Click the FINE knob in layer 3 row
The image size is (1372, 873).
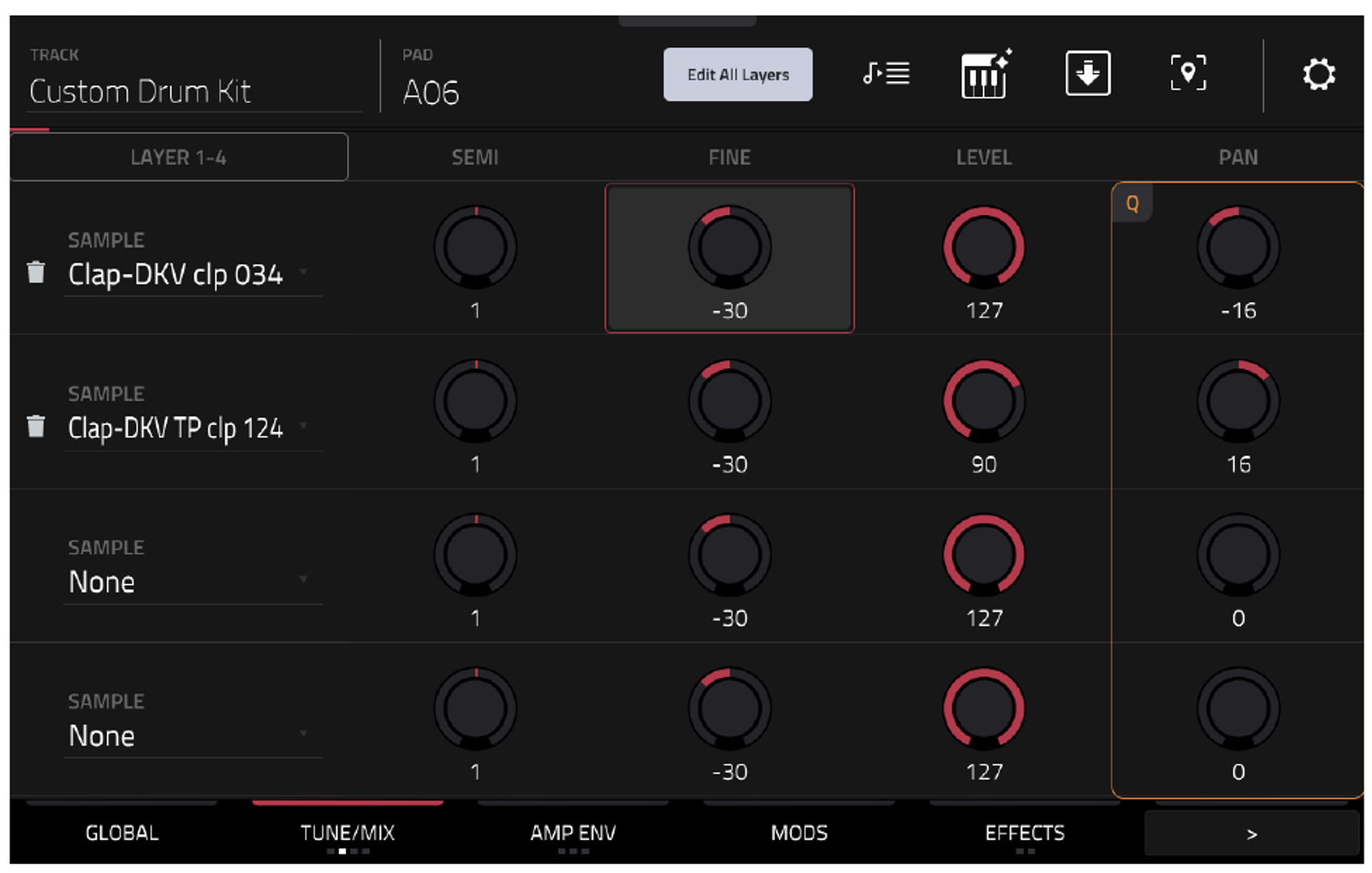pyautogui.click(x=730, y=554)
